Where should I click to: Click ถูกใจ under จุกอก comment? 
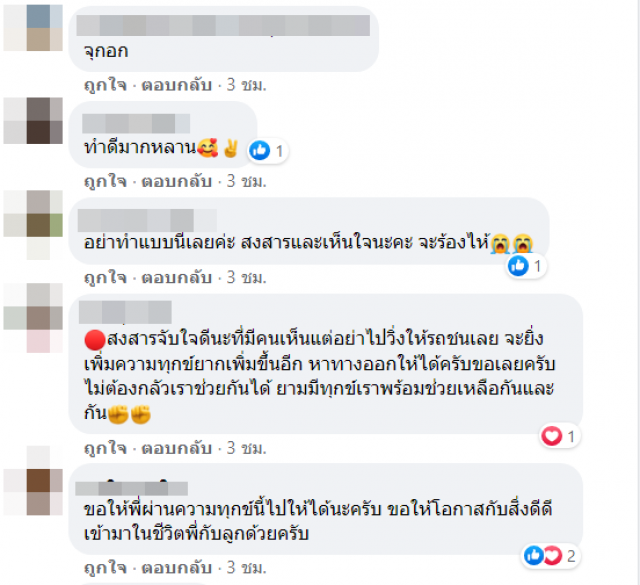(105, 85)
